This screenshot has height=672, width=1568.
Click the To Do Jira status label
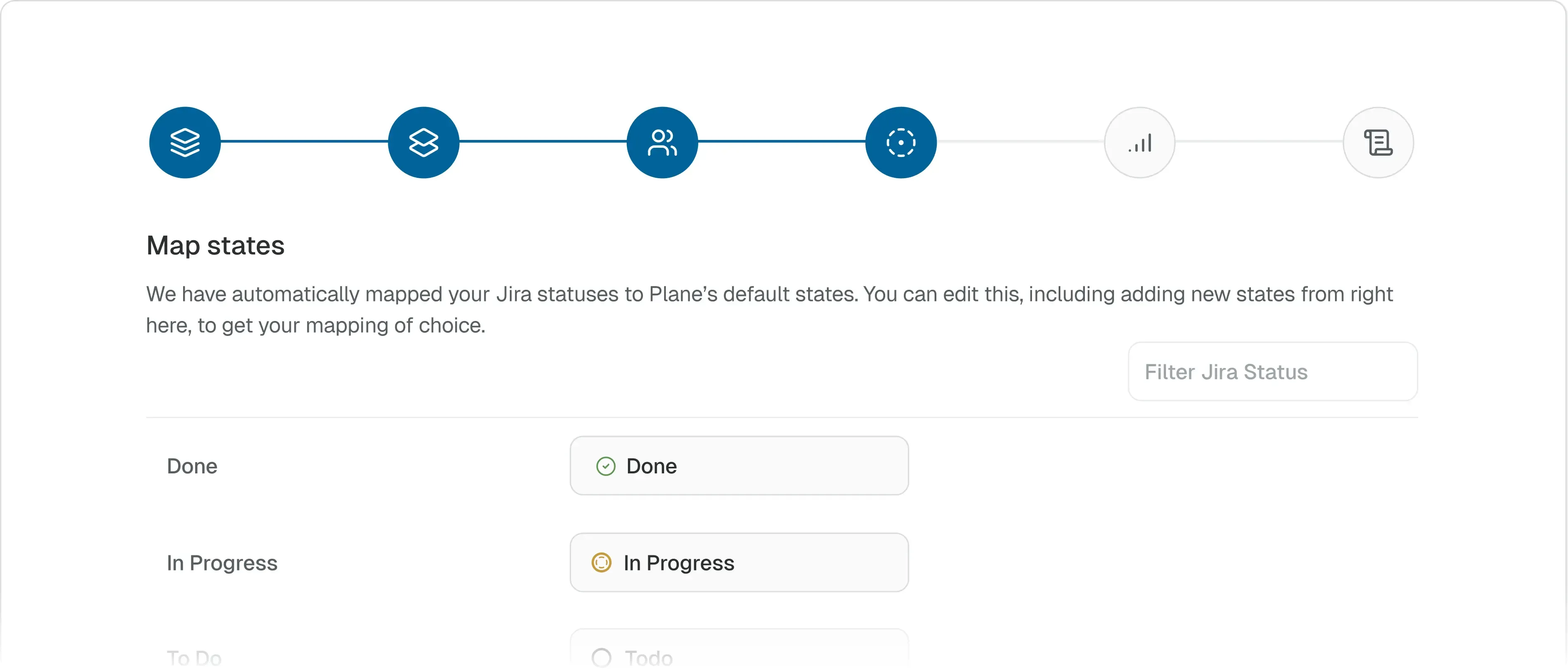point(194,658)
